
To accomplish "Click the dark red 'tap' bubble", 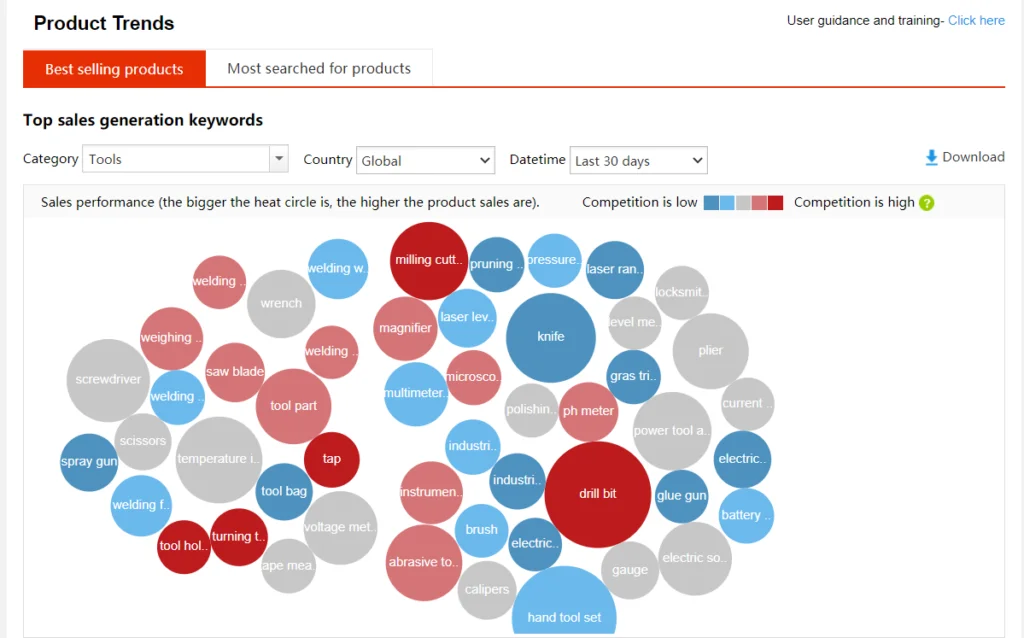I will (x=332, y=459).
